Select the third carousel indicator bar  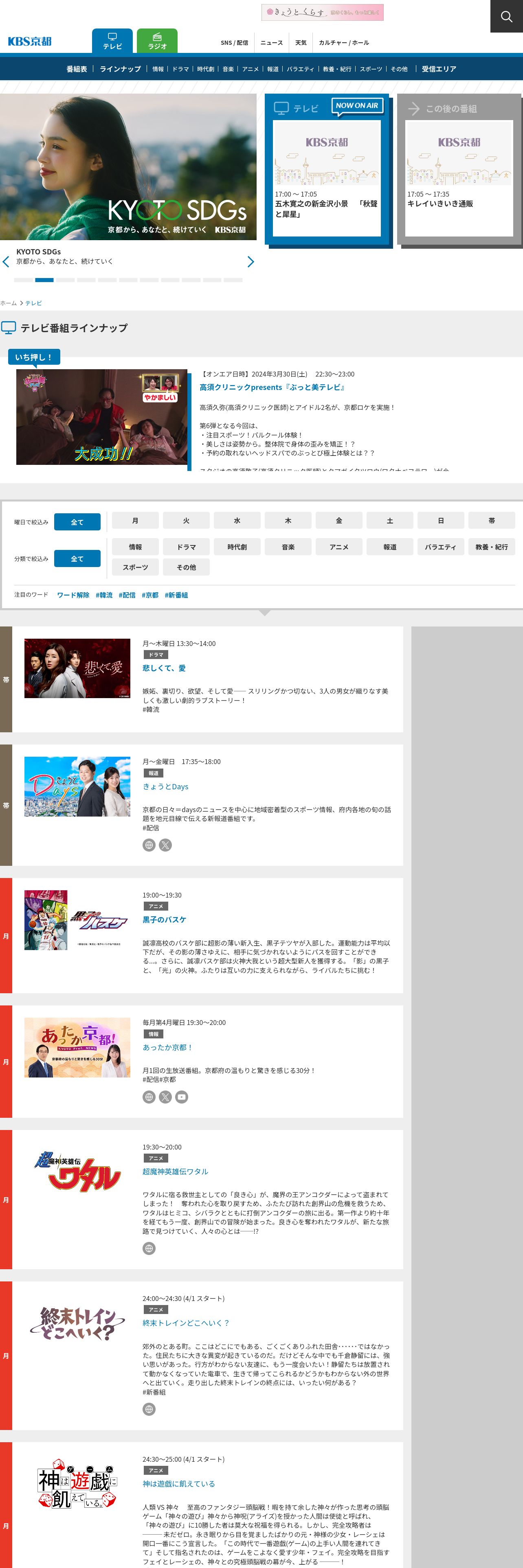(65, 280)
